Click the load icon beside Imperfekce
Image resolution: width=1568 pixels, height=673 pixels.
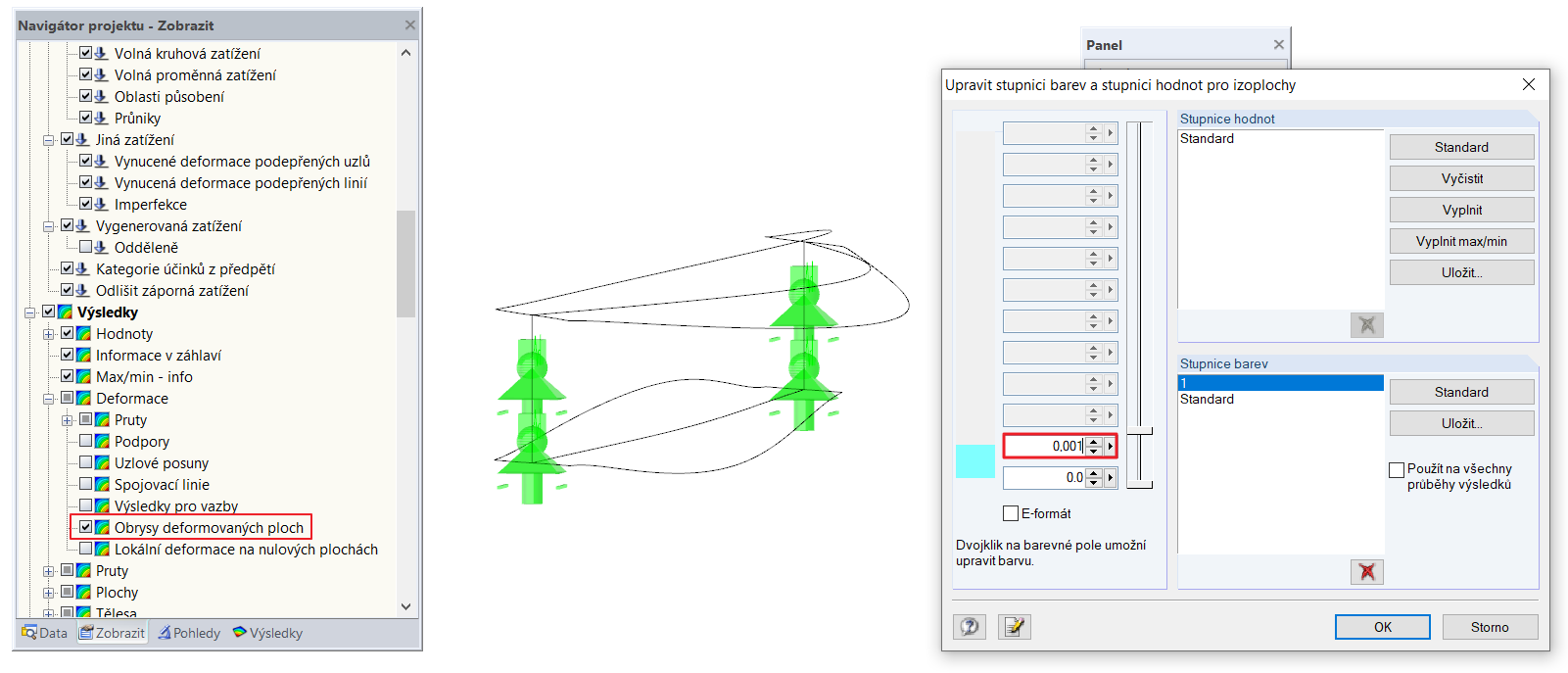101,204
